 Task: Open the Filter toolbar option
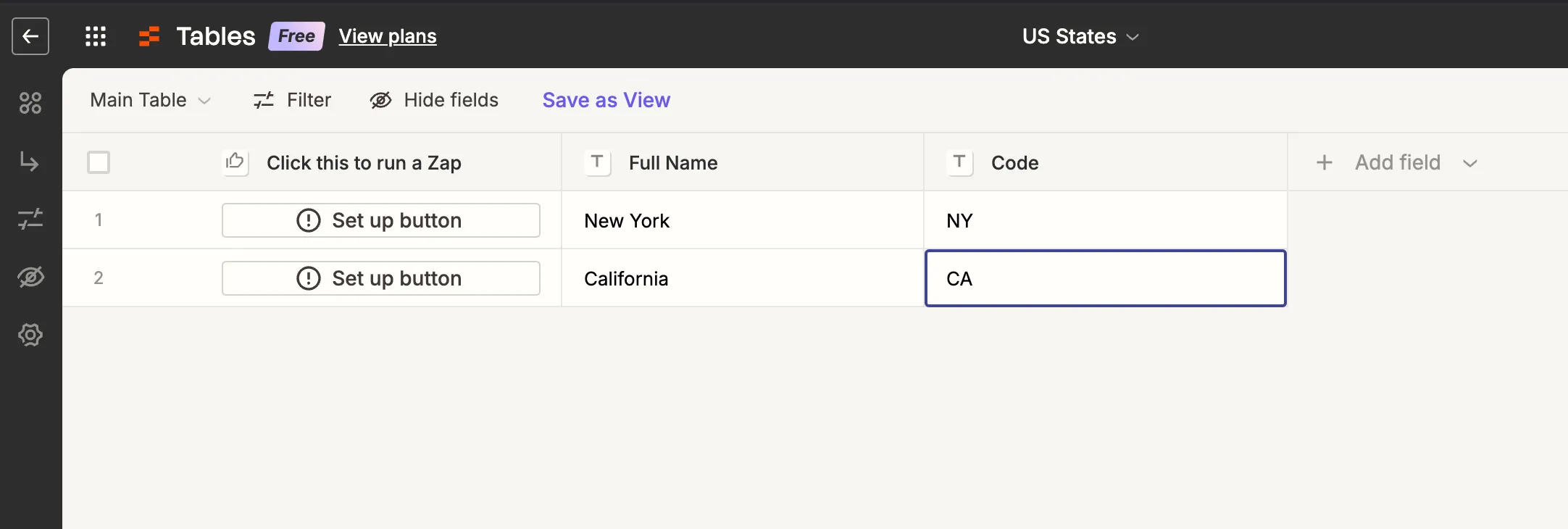click(293, 100)
